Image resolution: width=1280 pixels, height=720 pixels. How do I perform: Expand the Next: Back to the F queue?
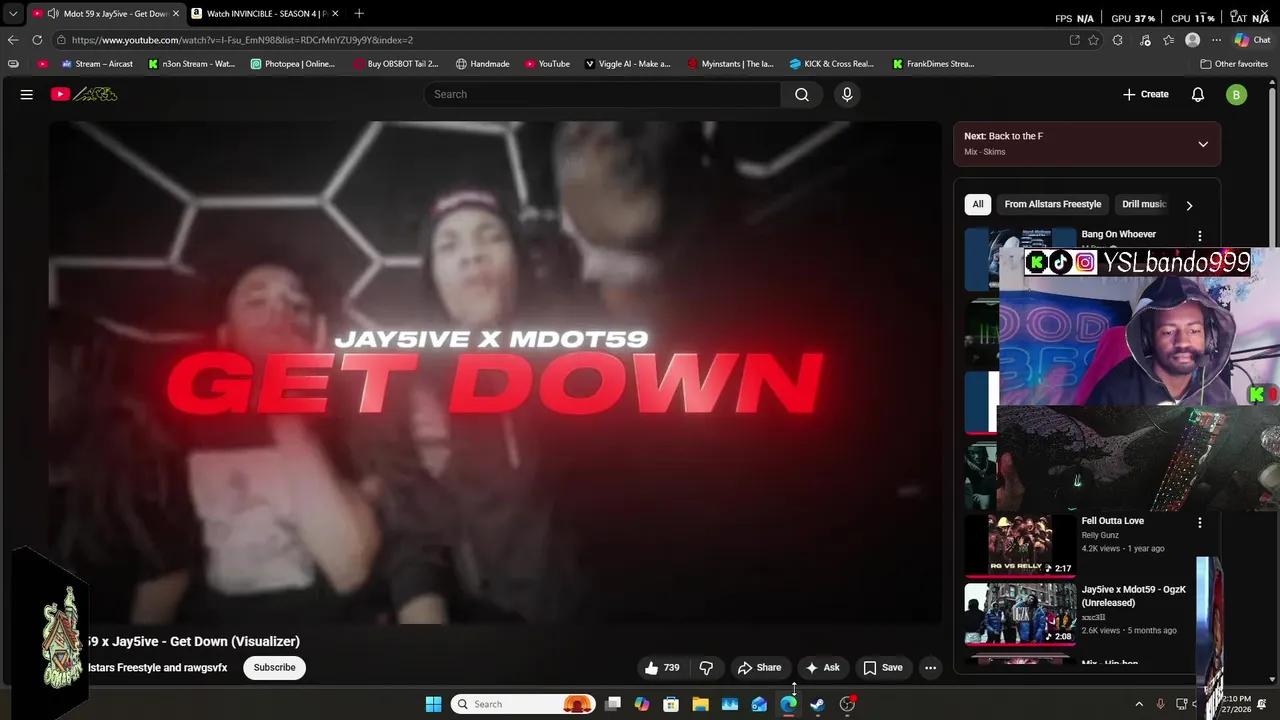(x=1203, y=144)
